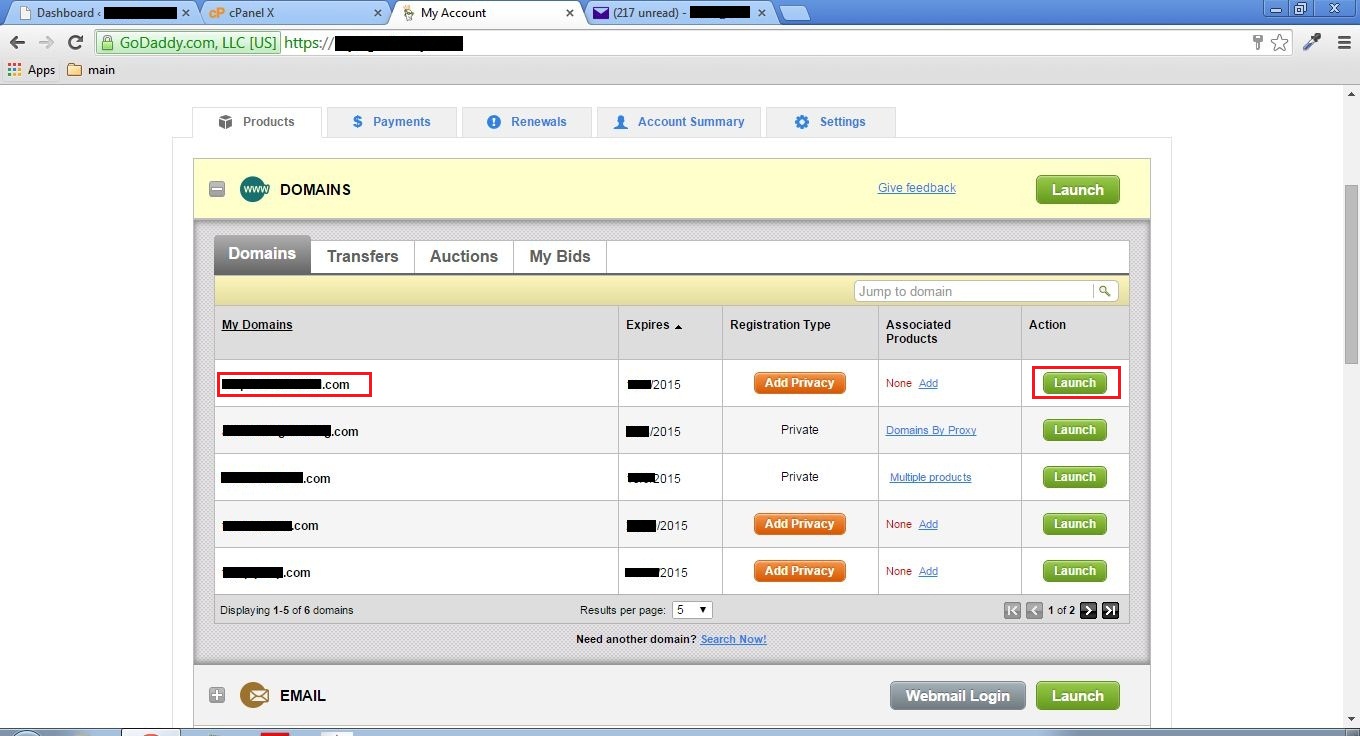Go to last page of domains

pos(1110,610)
